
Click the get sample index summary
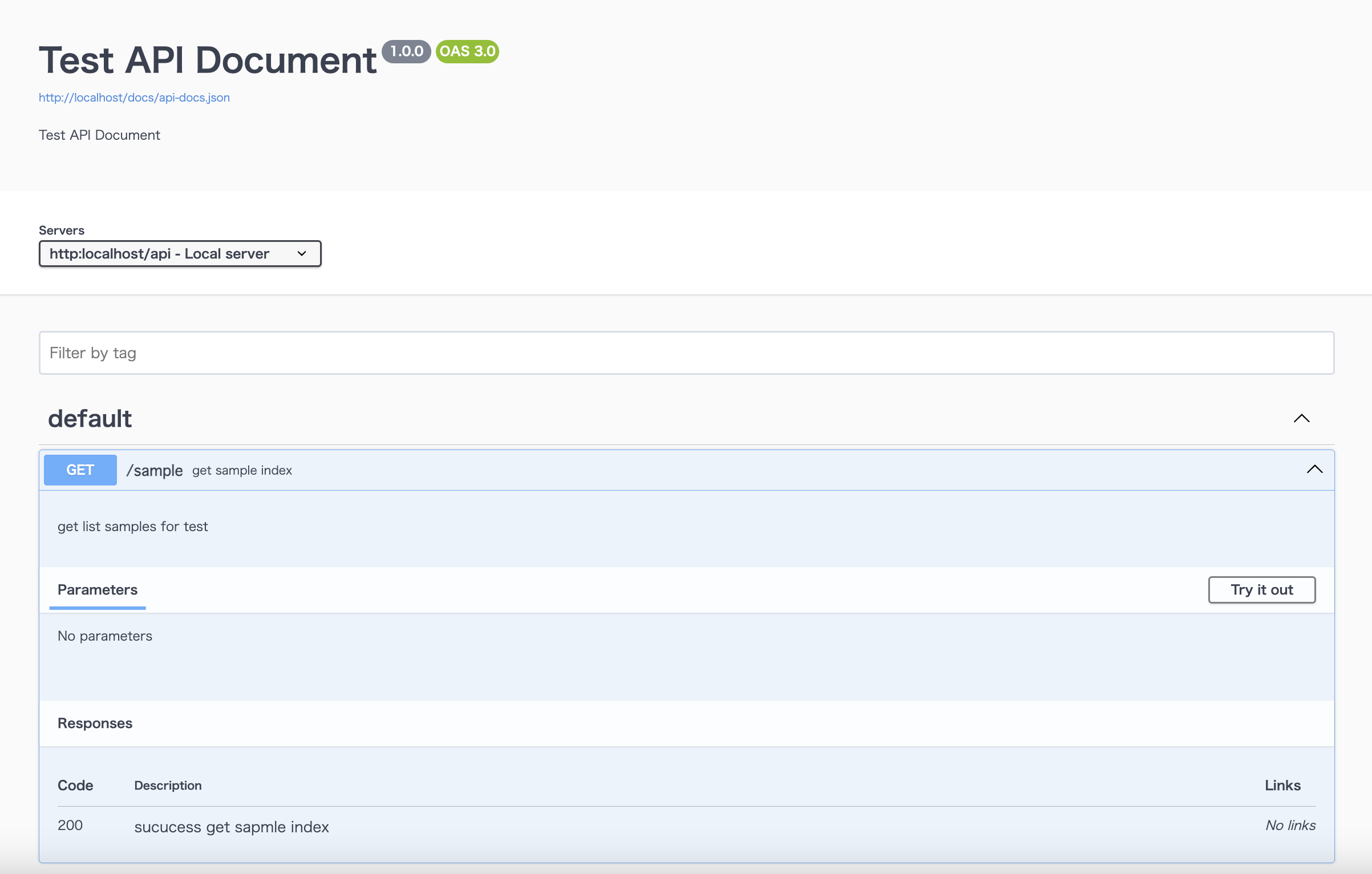point(242,470)
